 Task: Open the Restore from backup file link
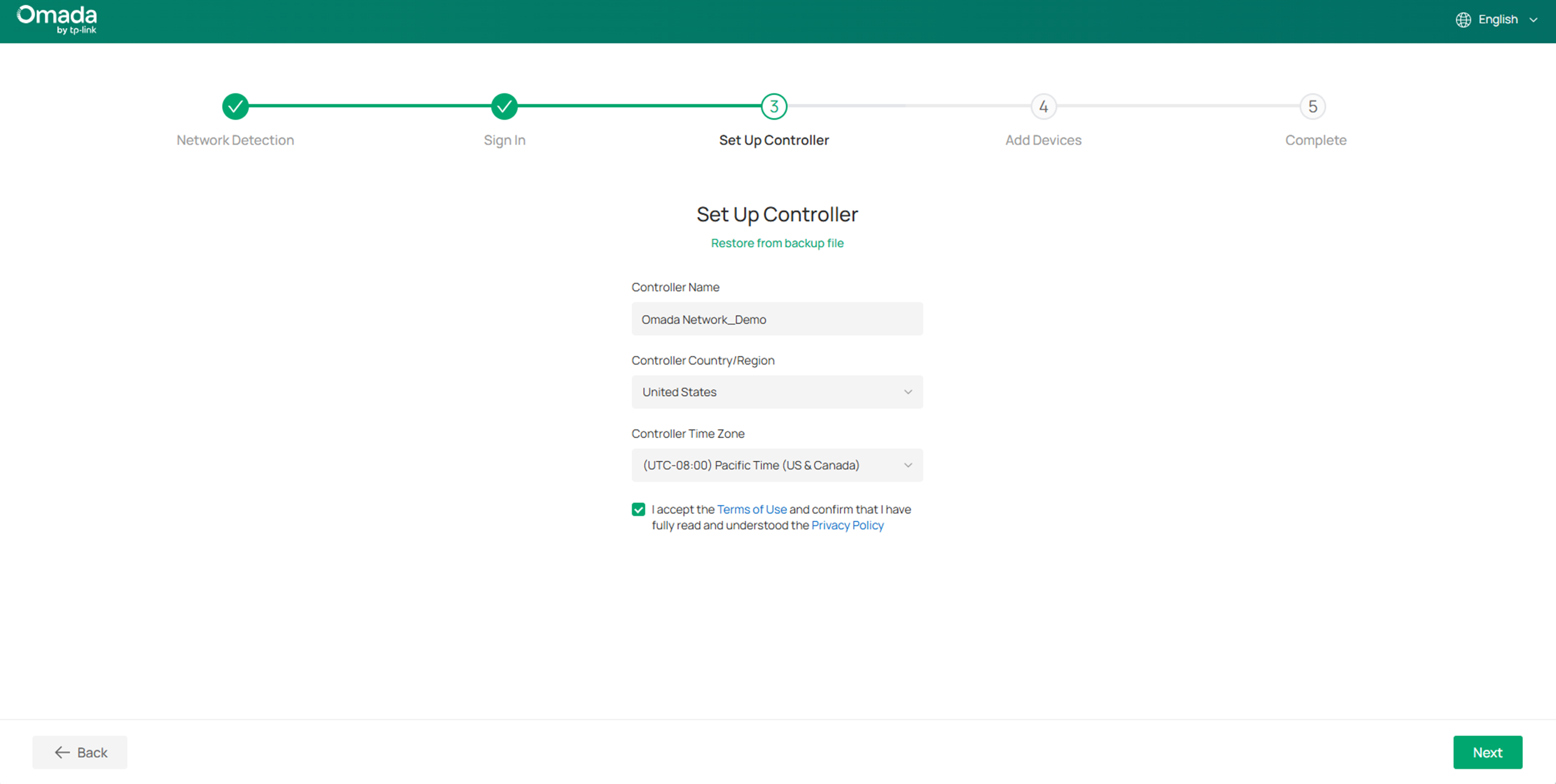click(x=777, y=243)
